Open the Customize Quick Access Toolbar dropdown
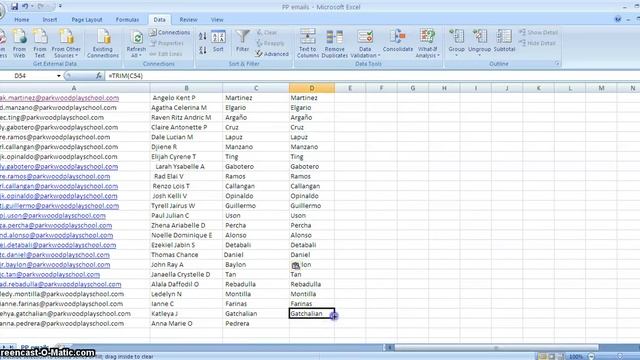Viewport: 640px width, 360px height. (60, 6)
